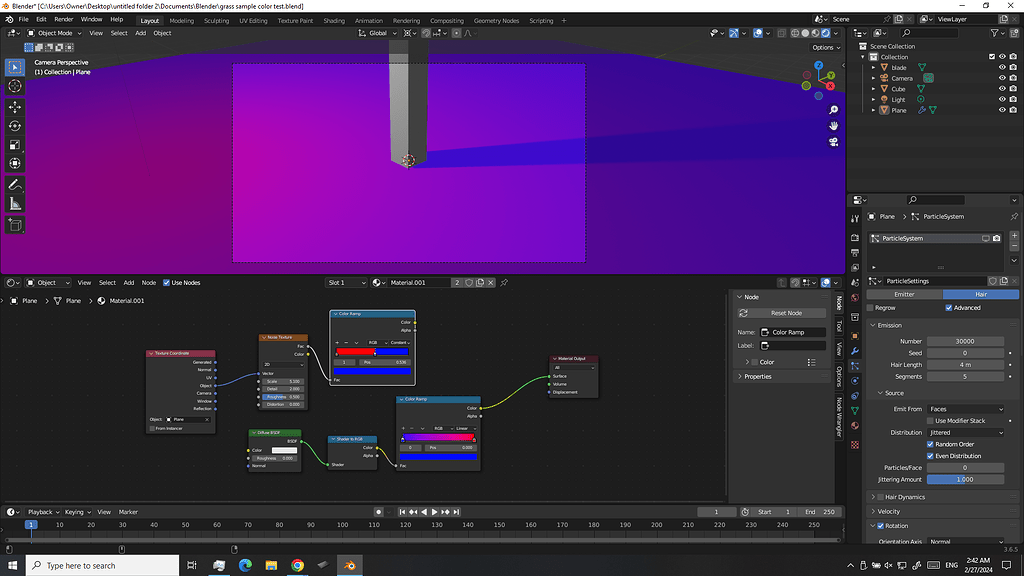Open Microsoft Edge from the taskbar

click(245, 565)
